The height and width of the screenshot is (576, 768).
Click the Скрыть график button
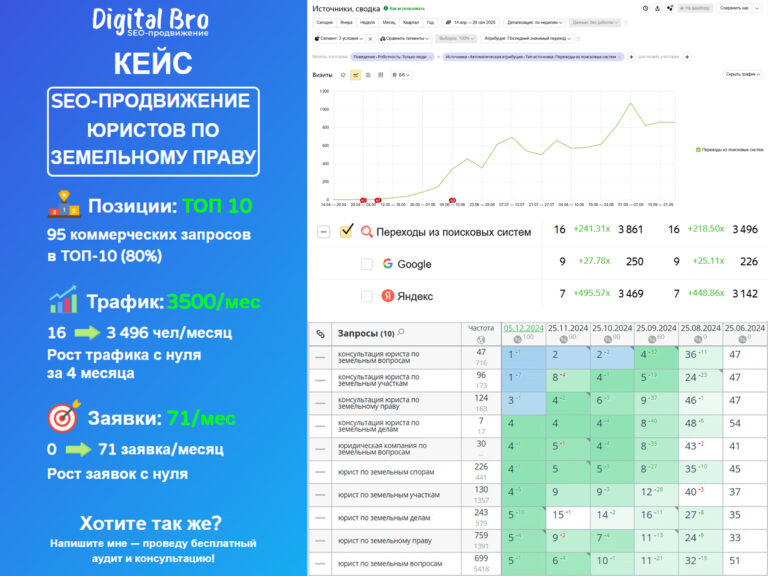[743, 74]
